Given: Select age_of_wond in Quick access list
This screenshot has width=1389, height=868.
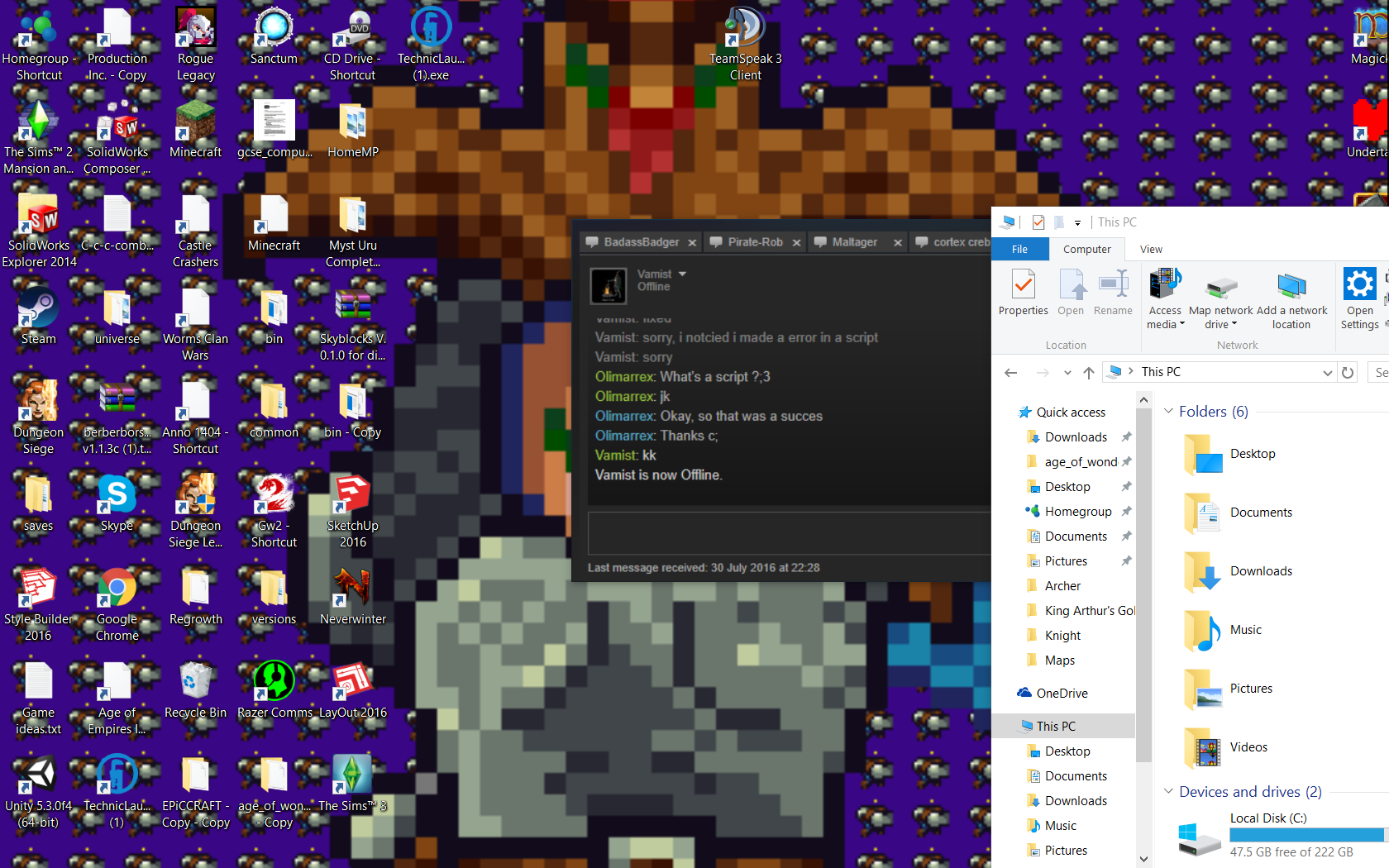Looking at the screenshot, I should [1080, 461].
